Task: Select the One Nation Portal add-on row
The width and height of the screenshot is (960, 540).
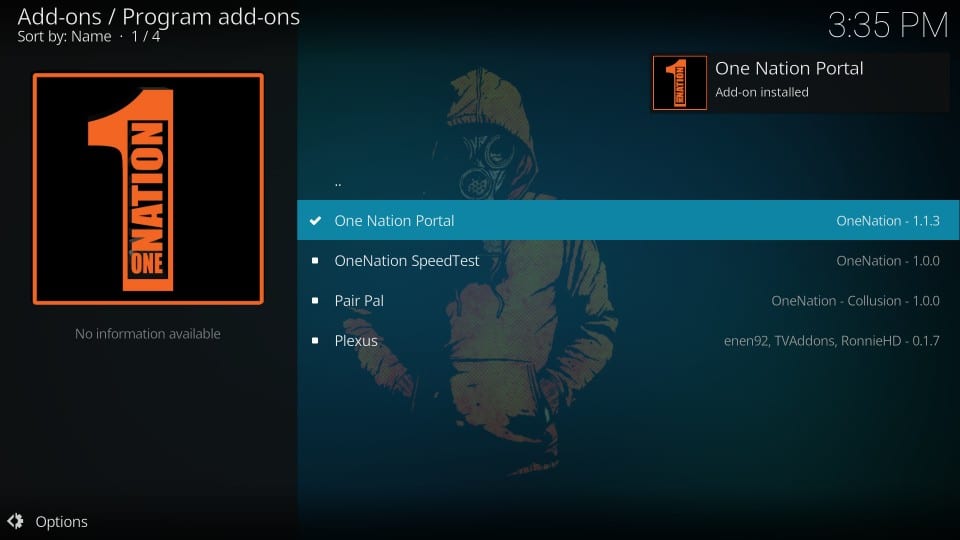Action: pyautogui.click(x=628, y=220)
